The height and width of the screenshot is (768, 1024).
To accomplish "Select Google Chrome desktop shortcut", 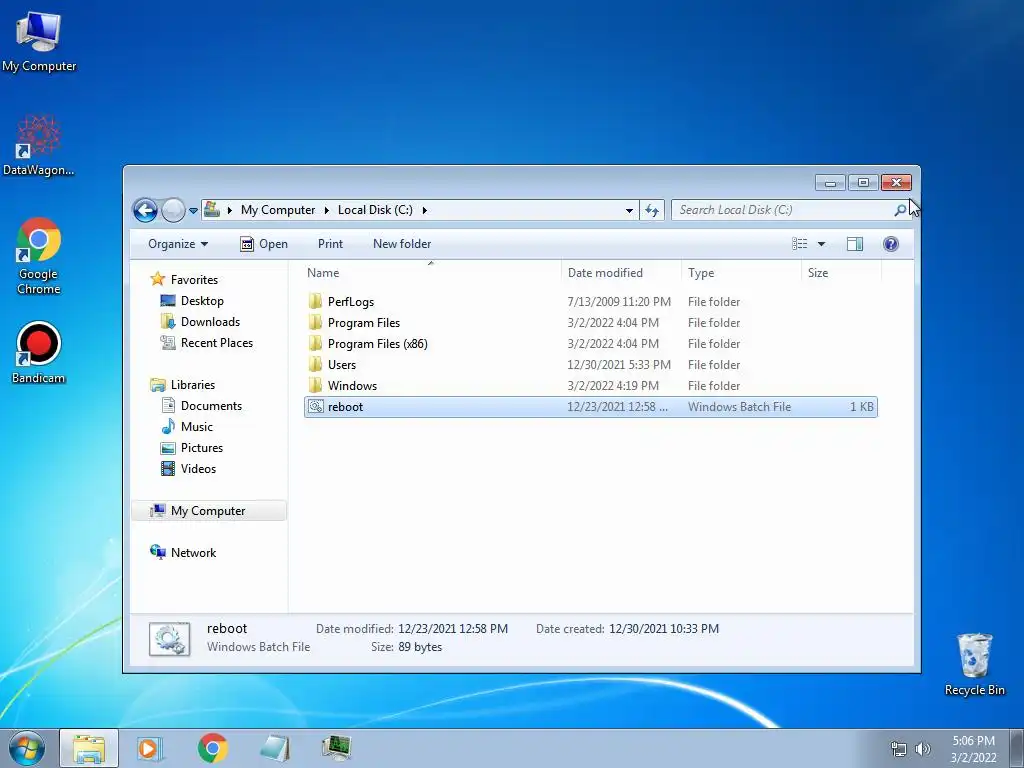I will point(39,257).
